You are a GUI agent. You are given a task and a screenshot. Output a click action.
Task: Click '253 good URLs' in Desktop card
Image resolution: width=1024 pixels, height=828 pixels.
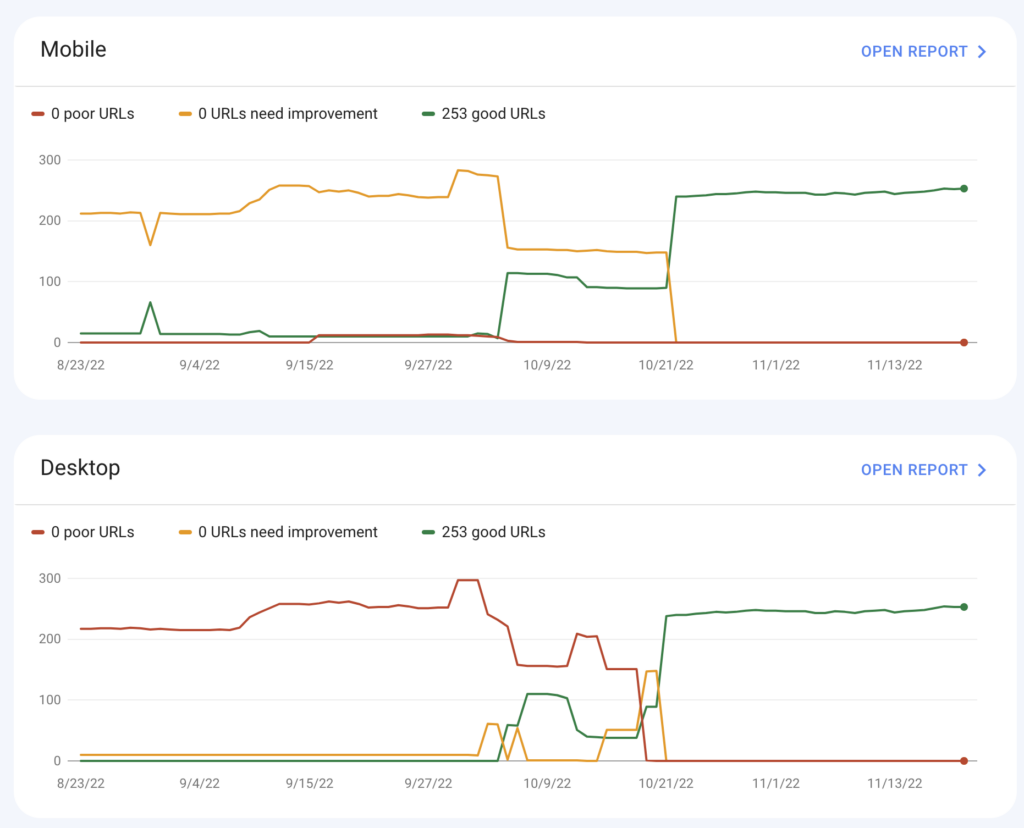tap(494, 532)
